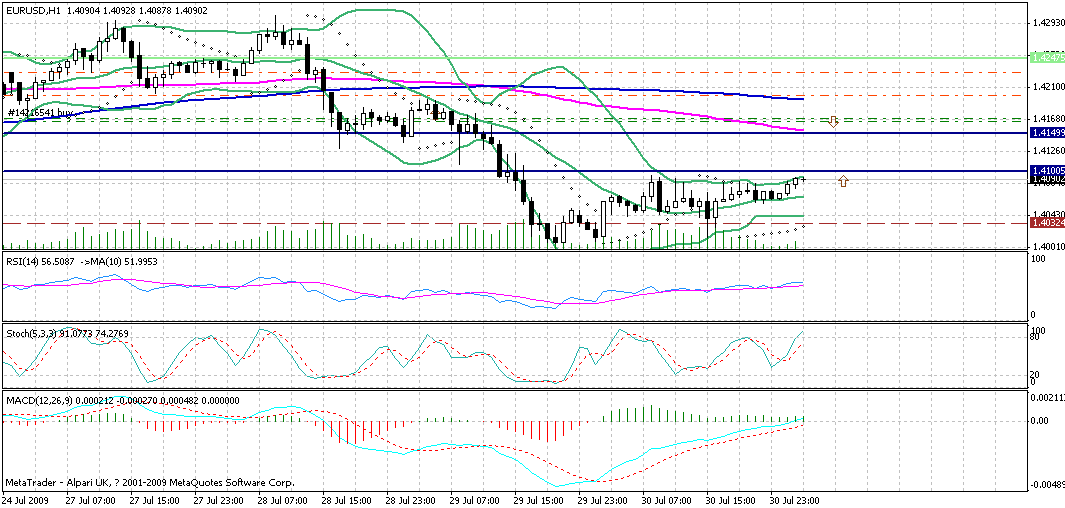Click the #14216541 buy order label
Image resolution: width=1065 pixels, height=508 pixels.
point(40,111)
